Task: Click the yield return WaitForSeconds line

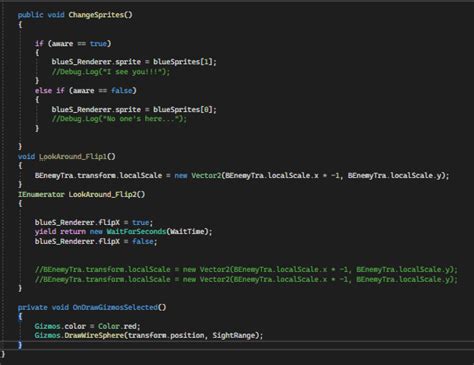Action: click(x=123, y=232)
